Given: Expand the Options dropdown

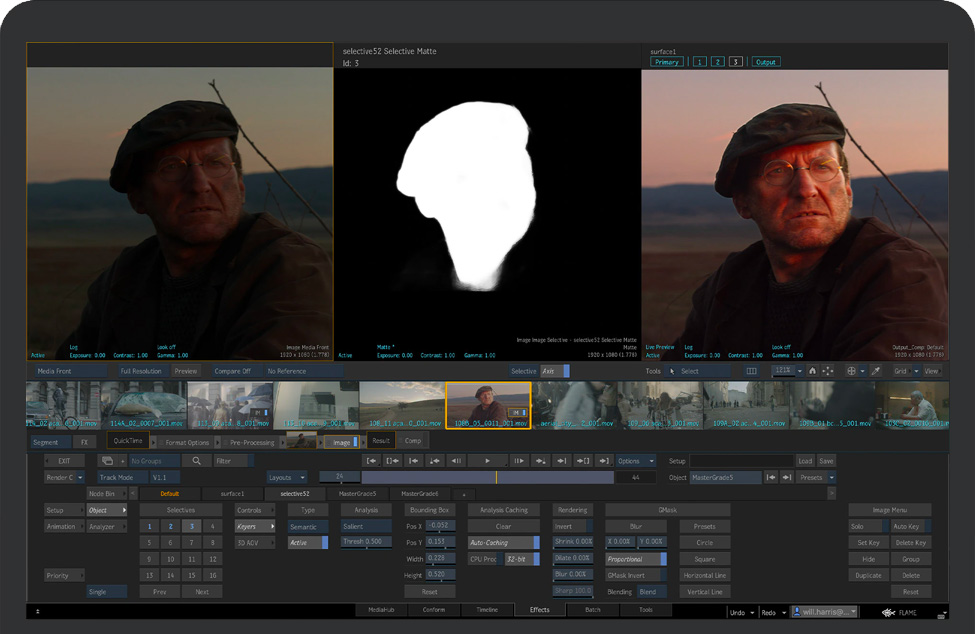Looking at the screenshot, I should (x=636, y=461).
